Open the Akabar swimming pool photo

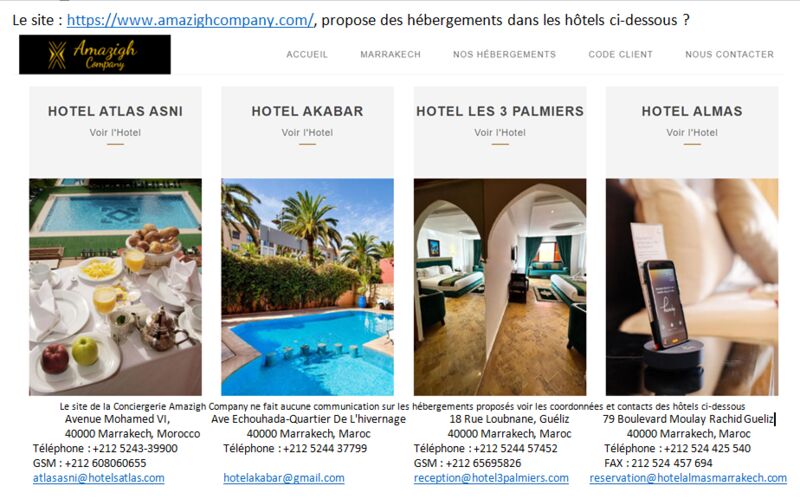point(307,287)
